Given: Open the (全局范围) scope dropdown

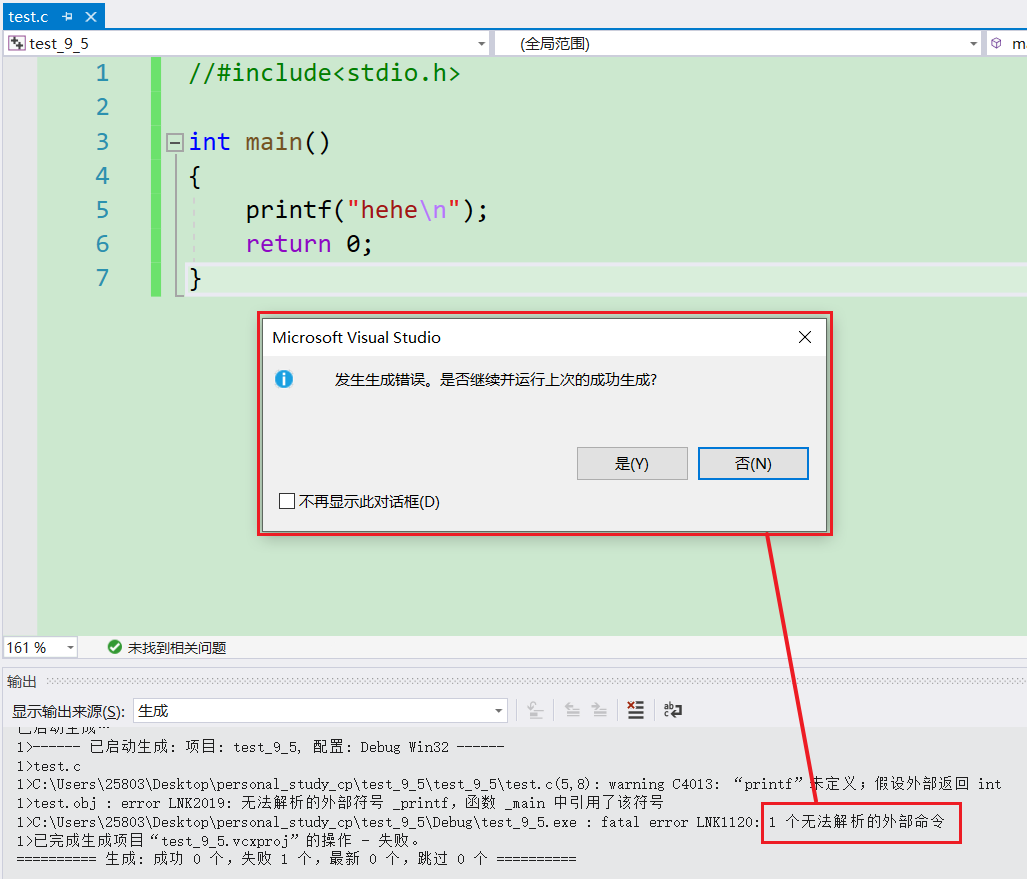Looking at the screenshot, I should pyautogui.click(x=973, y=44).
